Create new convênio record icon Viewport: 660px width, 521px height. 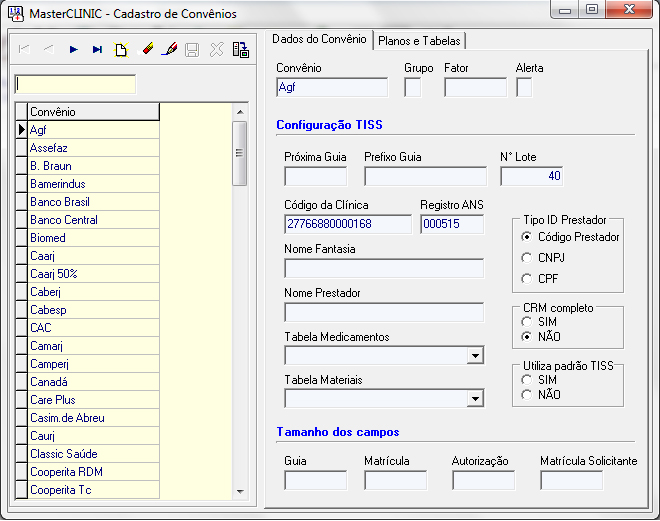click(121, 50)
